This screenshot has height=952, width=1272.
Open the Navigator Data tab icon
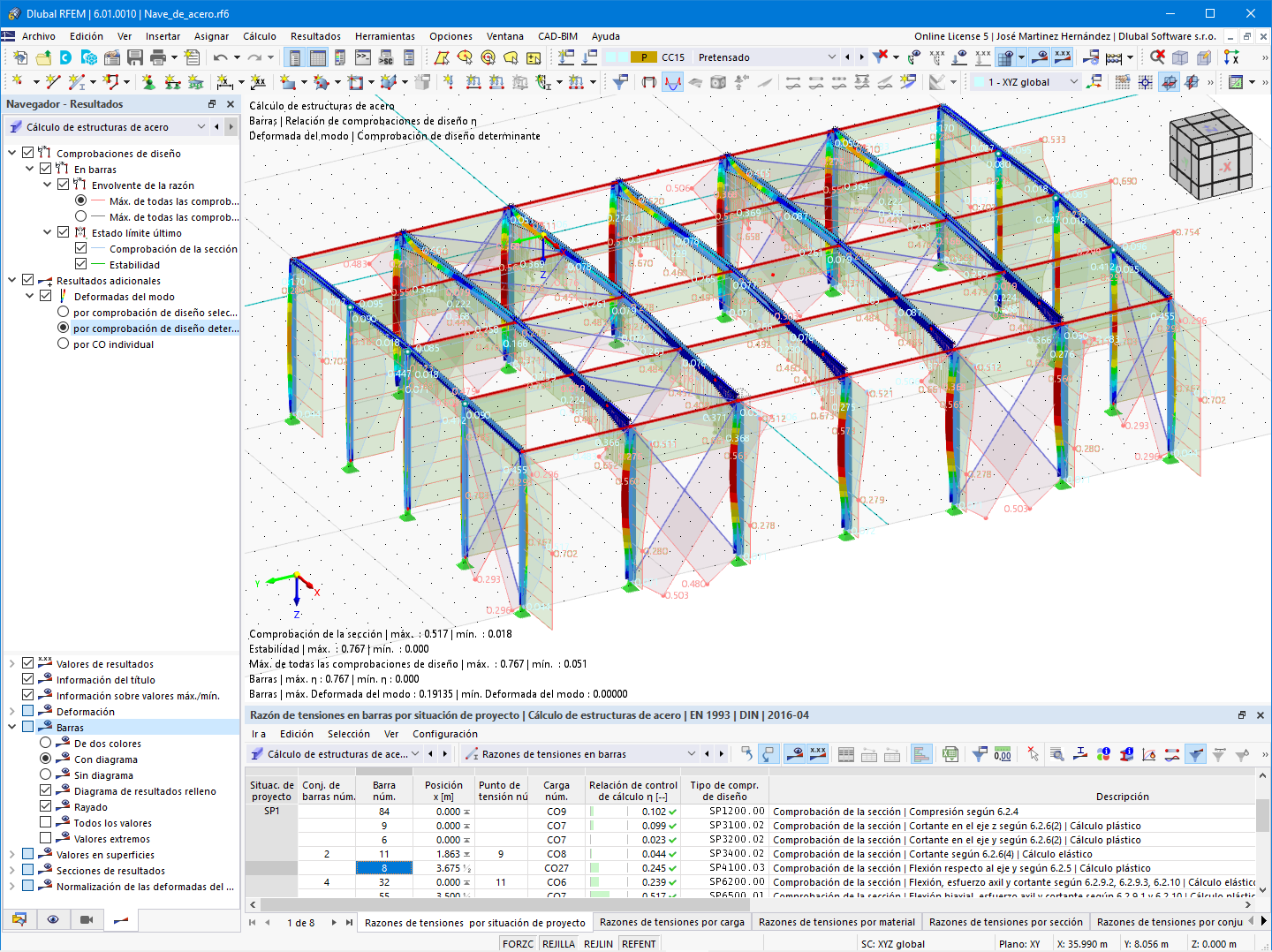tap(19, 919)
